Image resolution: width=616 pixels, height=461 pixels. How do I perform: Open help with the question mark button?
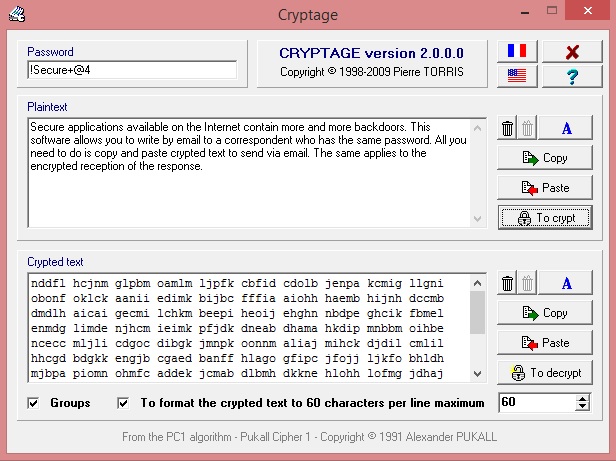click(572, 76)
